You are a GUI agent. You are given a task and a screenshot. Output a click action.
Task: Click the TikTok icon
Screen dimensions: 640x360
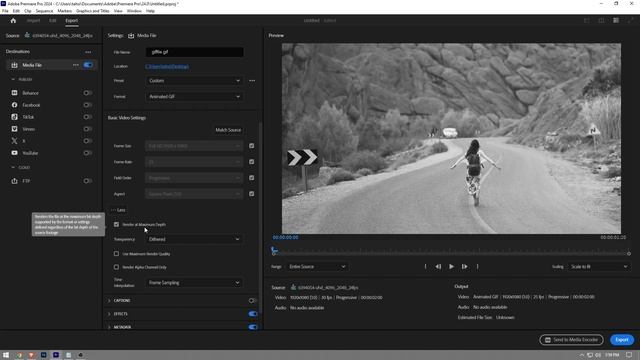click(x=14, y=117)
